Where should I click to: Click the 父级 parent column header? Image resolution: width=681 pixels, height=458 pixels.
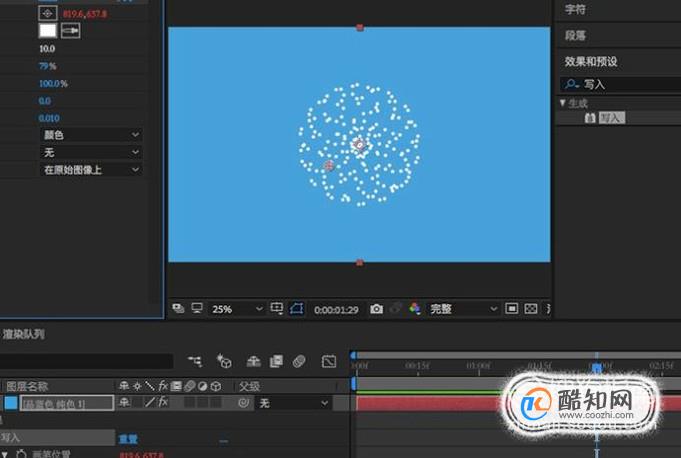pos(249,386)
